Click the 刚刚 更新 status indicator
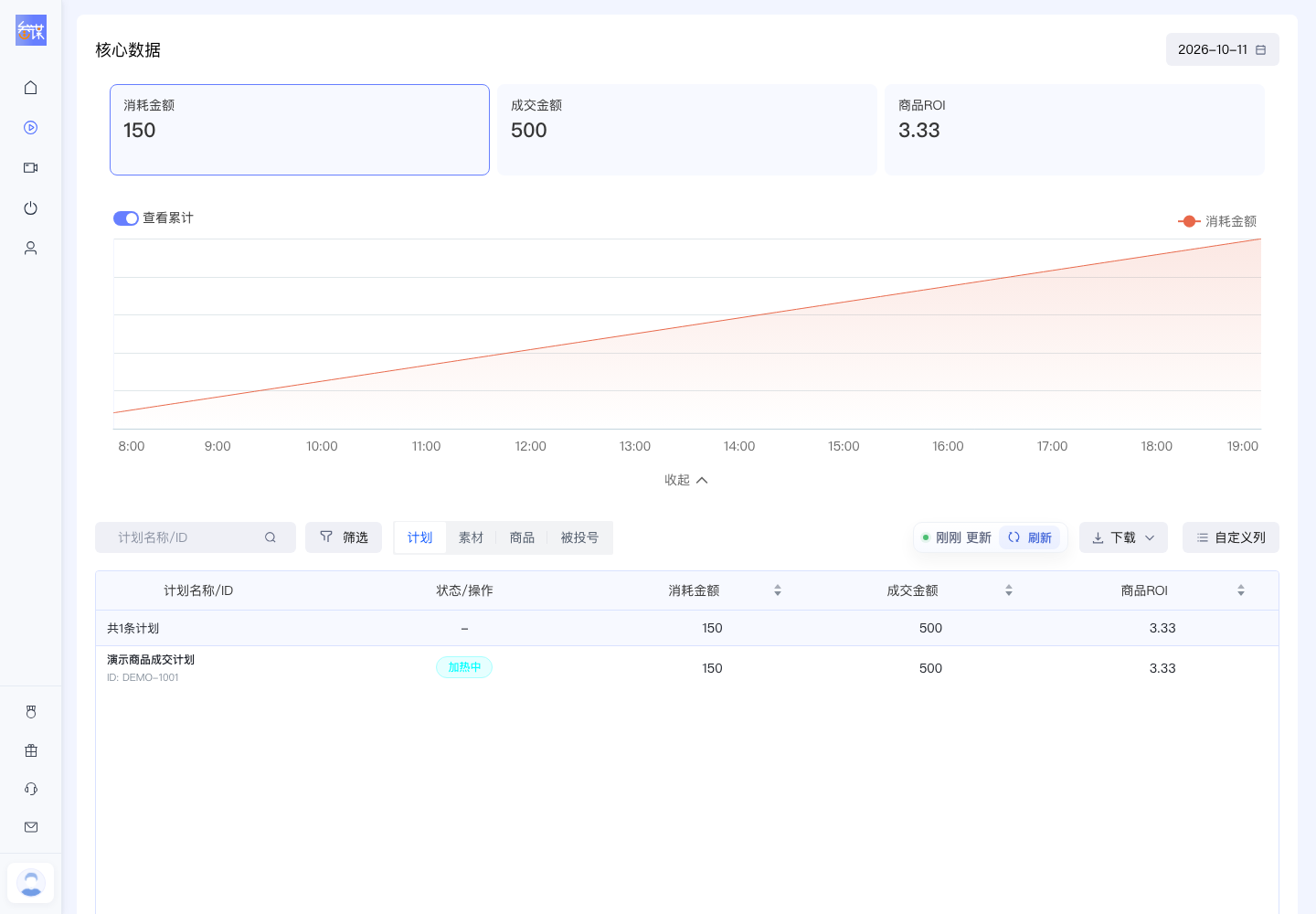Viewport: 1316px width, 914px height. point(956,537)
